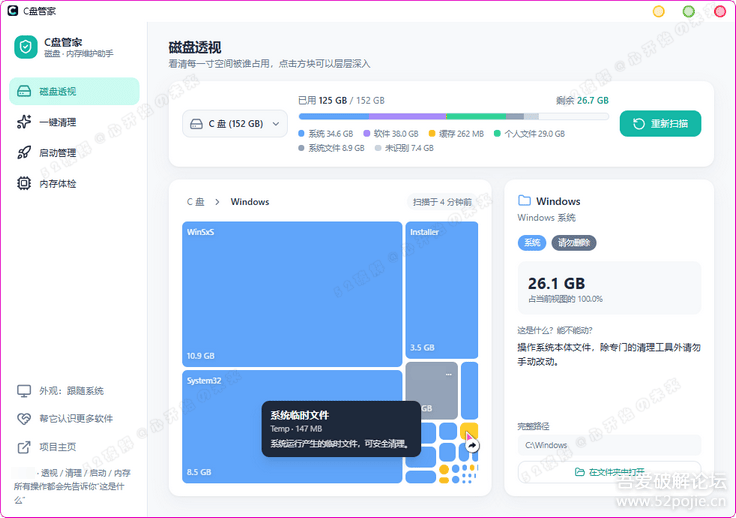Close the window with the red button
The height and width of the screenshot is (518, 736).
720,11
